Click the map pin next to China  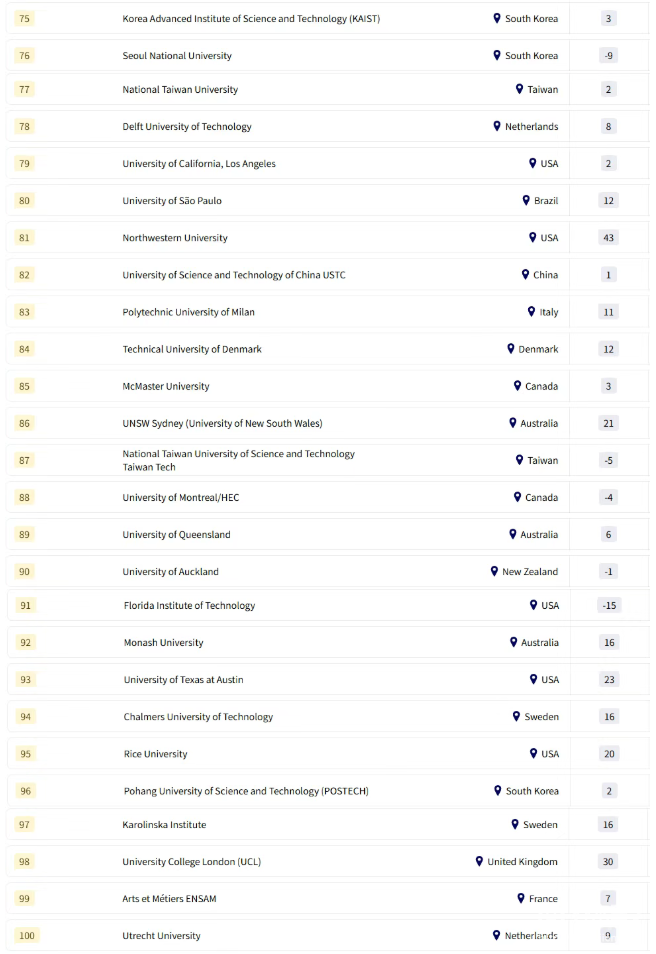[525, 274]
